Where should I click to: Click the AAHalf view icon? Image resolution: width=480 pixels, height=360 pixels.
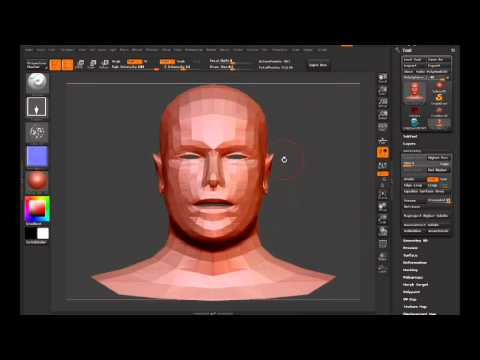click(383, 115)
